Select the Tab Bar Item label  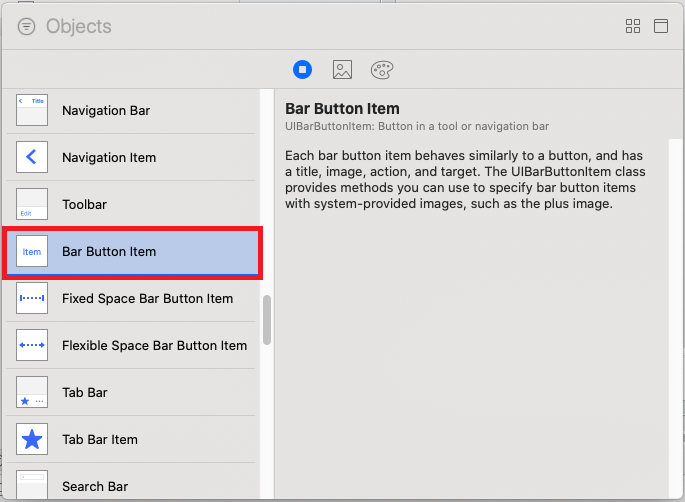point(100,439)
